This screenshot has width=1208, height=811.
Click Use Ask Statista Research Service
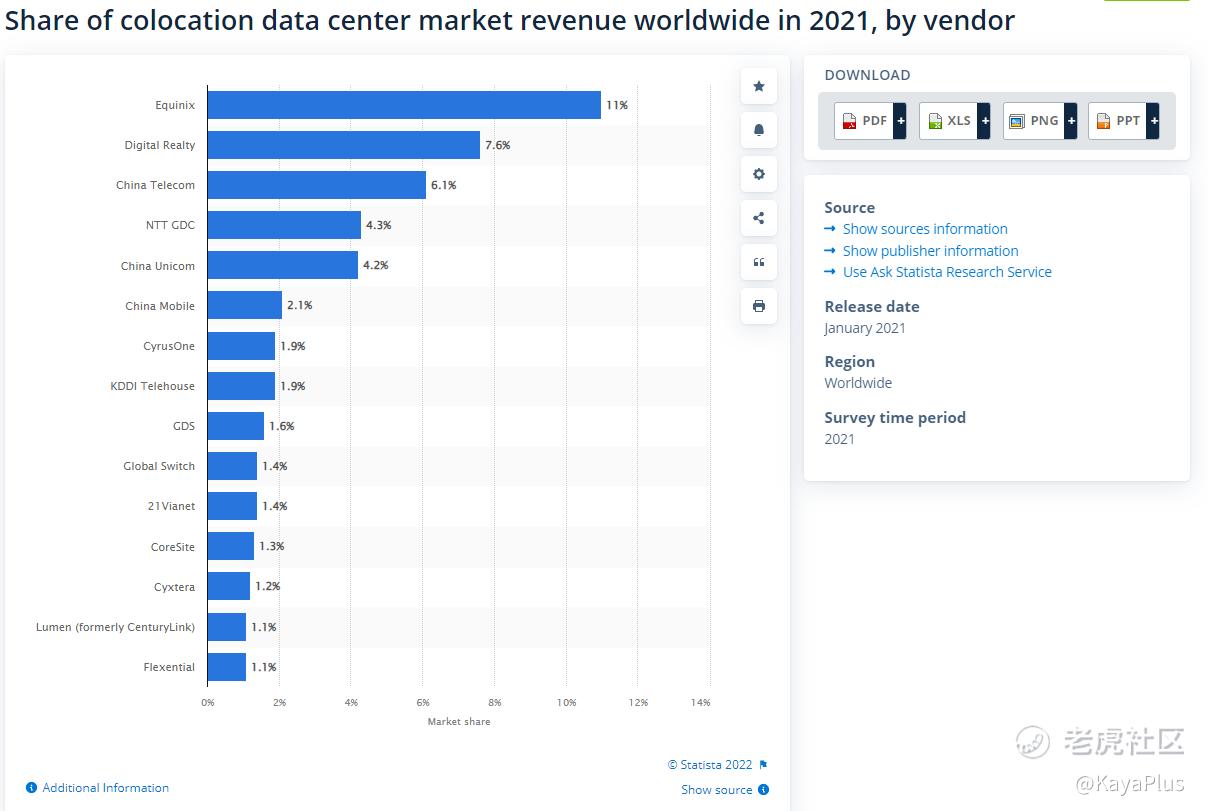pyautogui.click(x=946, y=272)
